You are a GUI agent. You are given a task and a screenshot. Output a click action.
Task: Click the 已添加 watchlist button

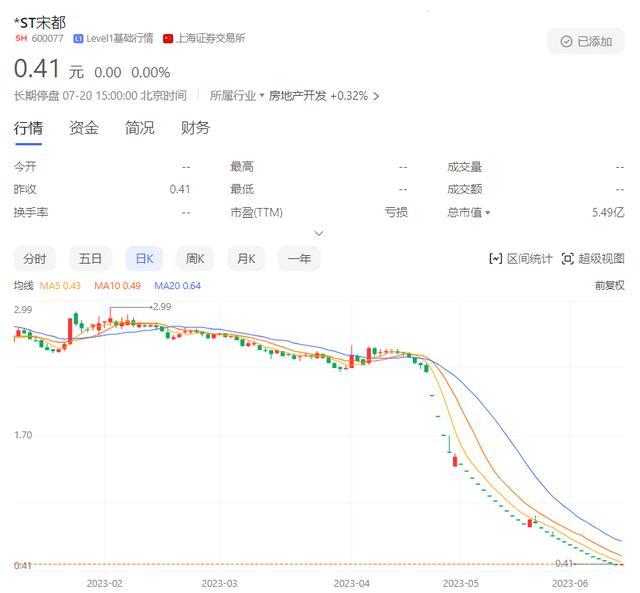(x=585, y=41)
